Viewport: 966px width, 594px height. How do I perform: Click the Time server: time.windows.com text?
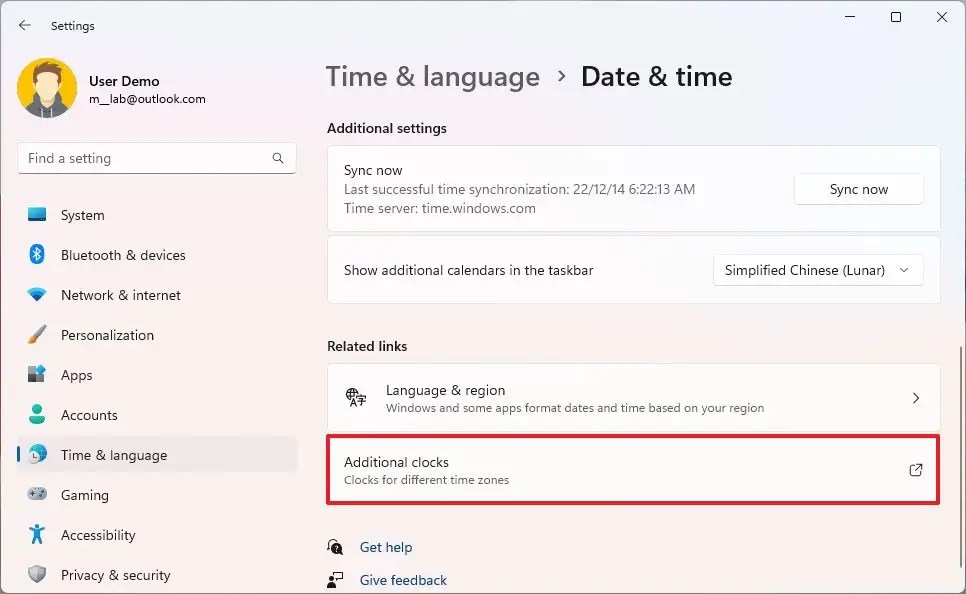tap(440, 208)
